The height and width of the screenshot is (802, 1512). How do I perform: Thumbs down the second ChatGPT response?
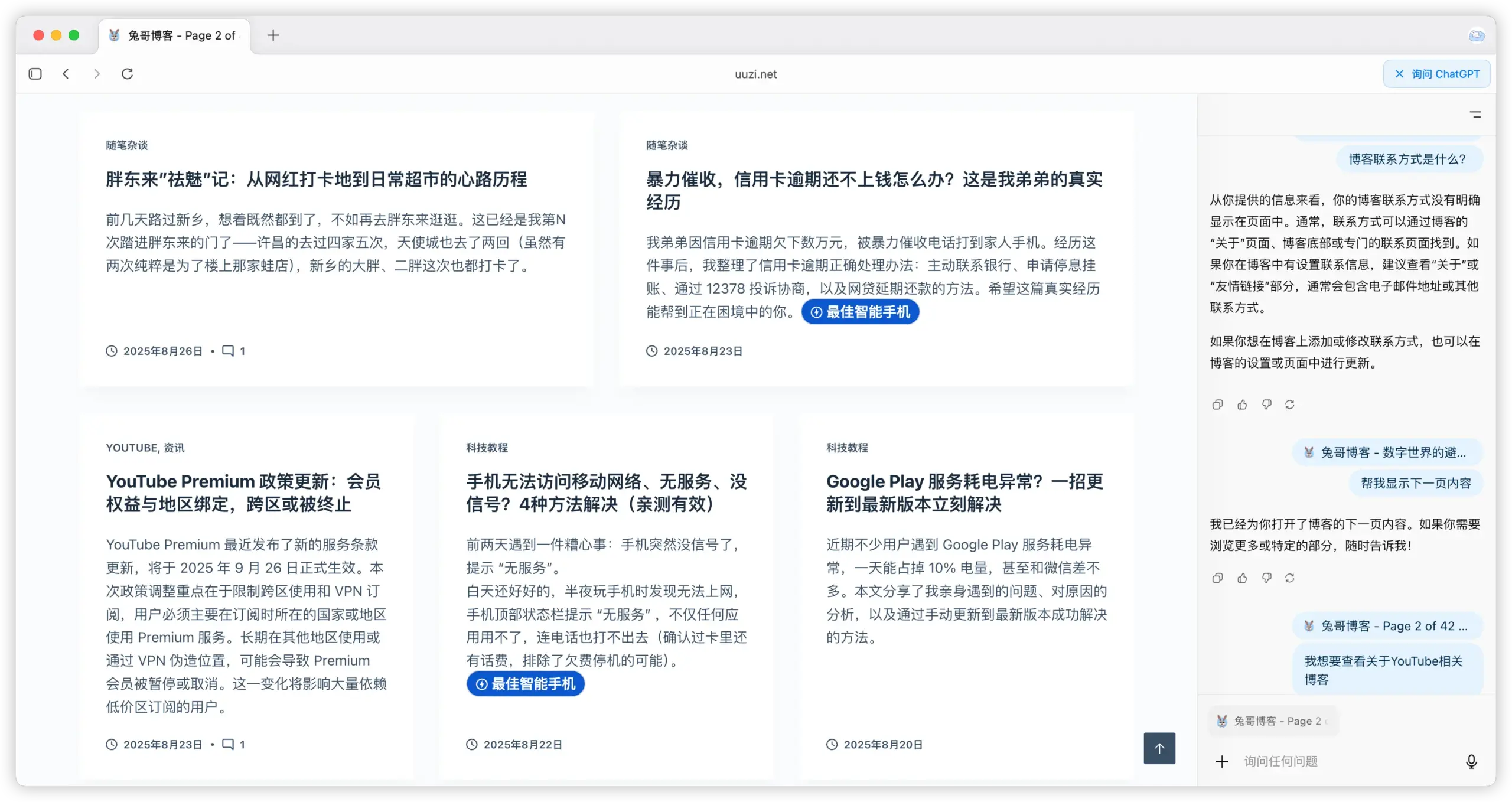tap(1266, 578)
